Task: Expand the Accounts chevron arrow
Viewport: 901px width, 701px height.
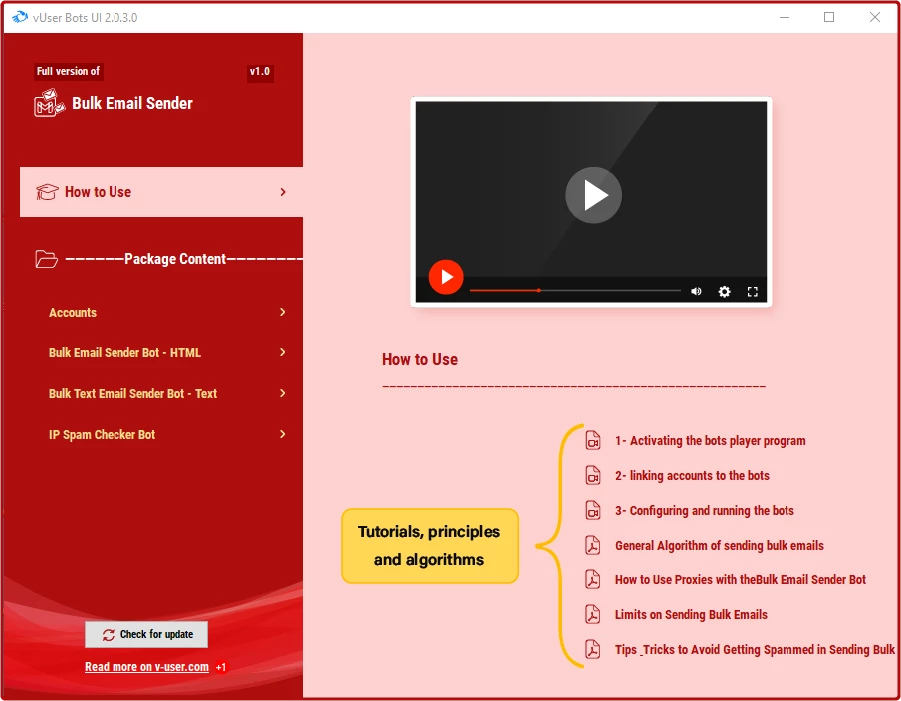Action: coord(283,312)
